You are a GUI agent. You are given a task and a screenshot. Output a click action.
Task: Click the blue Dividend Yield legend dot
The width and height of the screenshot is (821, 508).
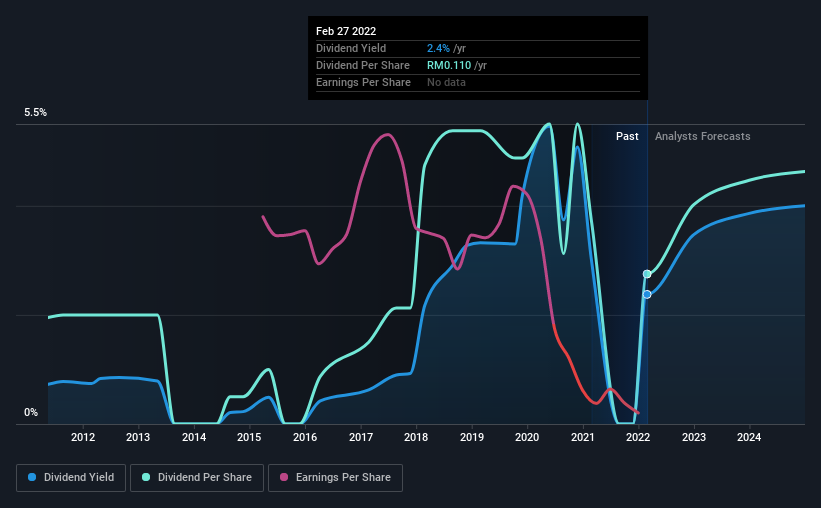[33, 478]
